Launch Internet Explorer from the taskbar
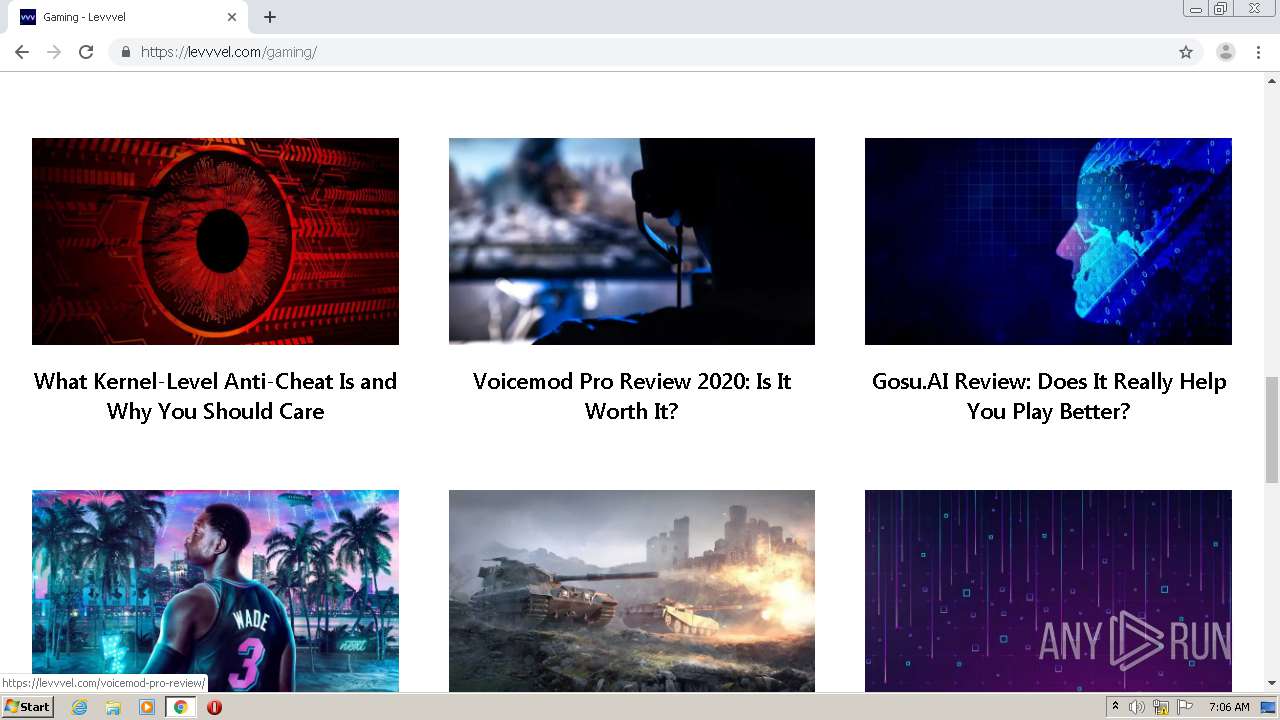The width and height of the screenshot is (1280, 720). pyautogui.click(x=79, y=707)
